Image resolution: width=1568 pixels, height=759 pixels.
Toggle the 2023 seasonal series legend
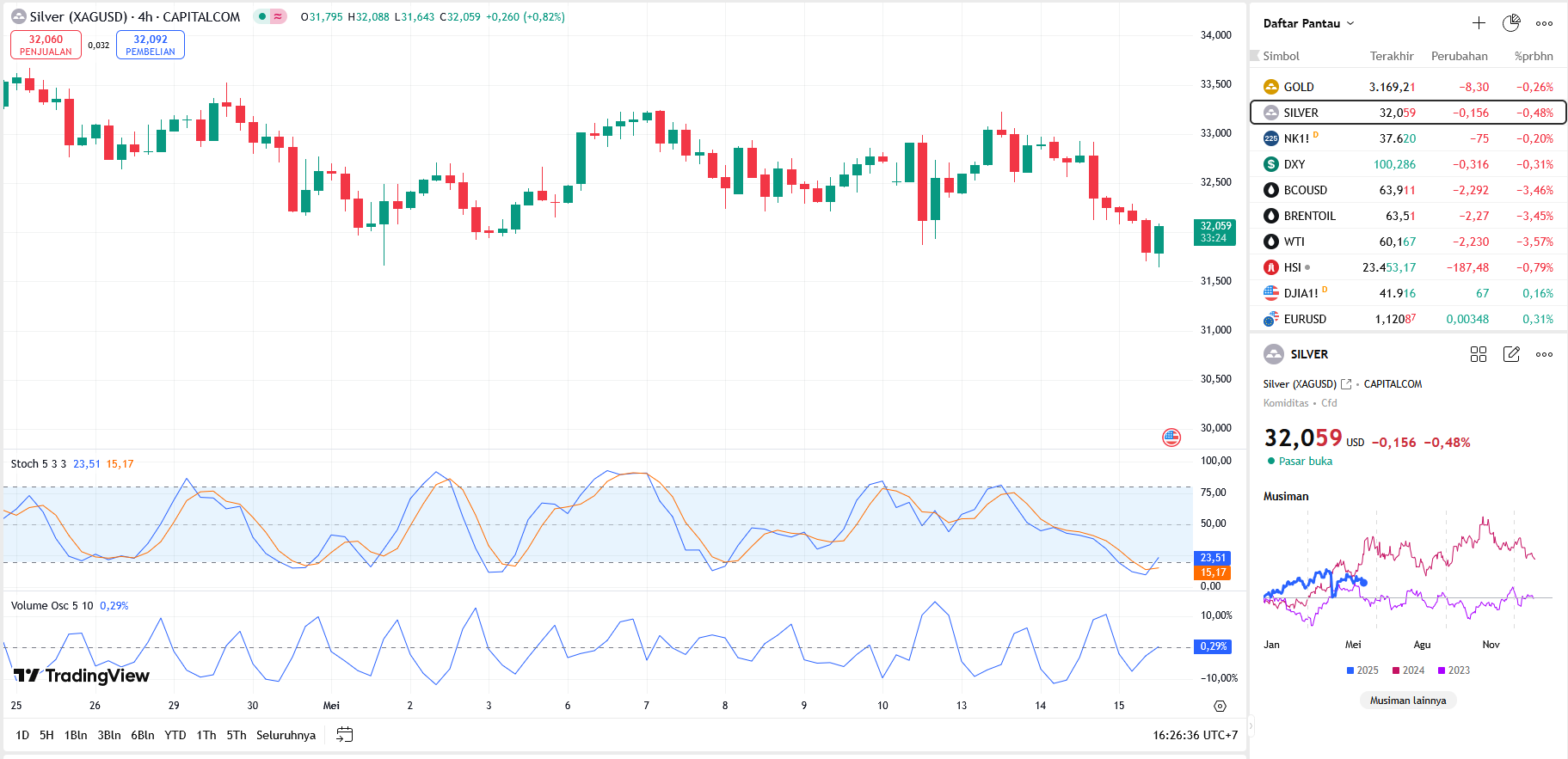[1454, 670]
